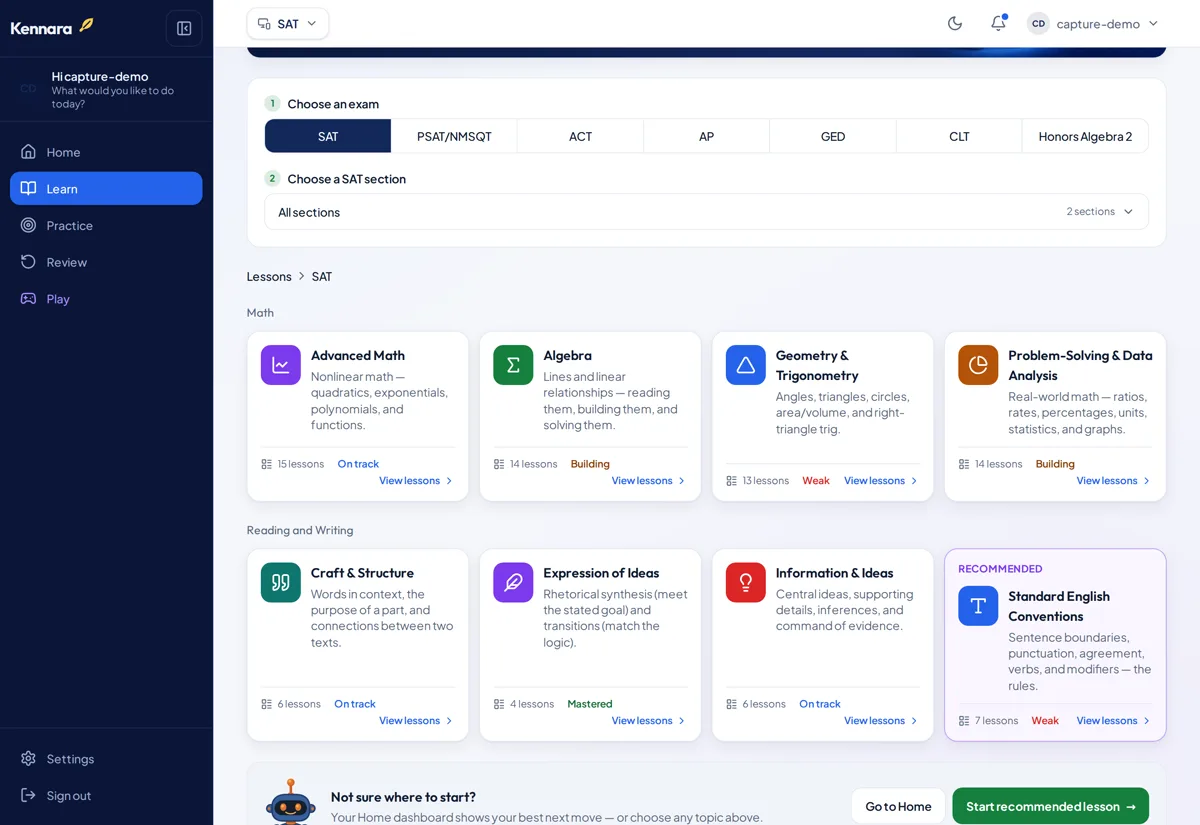The image size is (1200, 825).
Task: Click Standard English Conventions T icon
Action: tap(978, 606)
